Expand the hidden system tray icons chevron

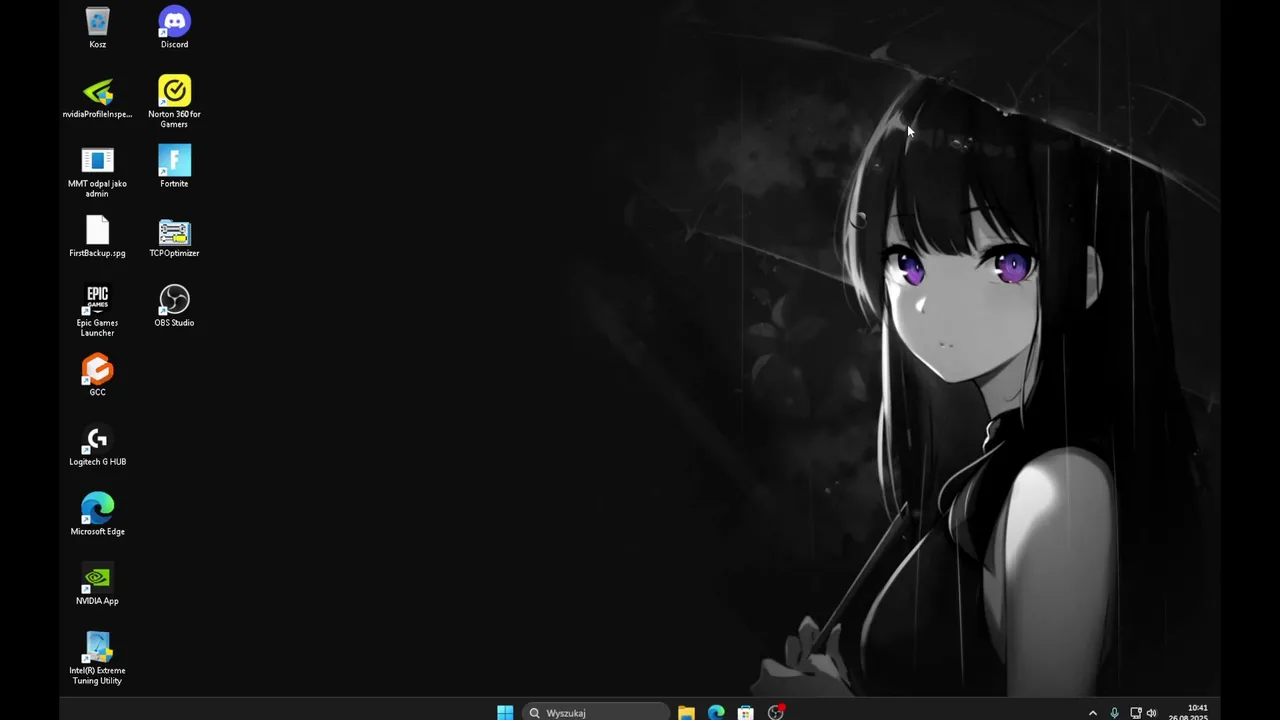[x=1092, y=713]
